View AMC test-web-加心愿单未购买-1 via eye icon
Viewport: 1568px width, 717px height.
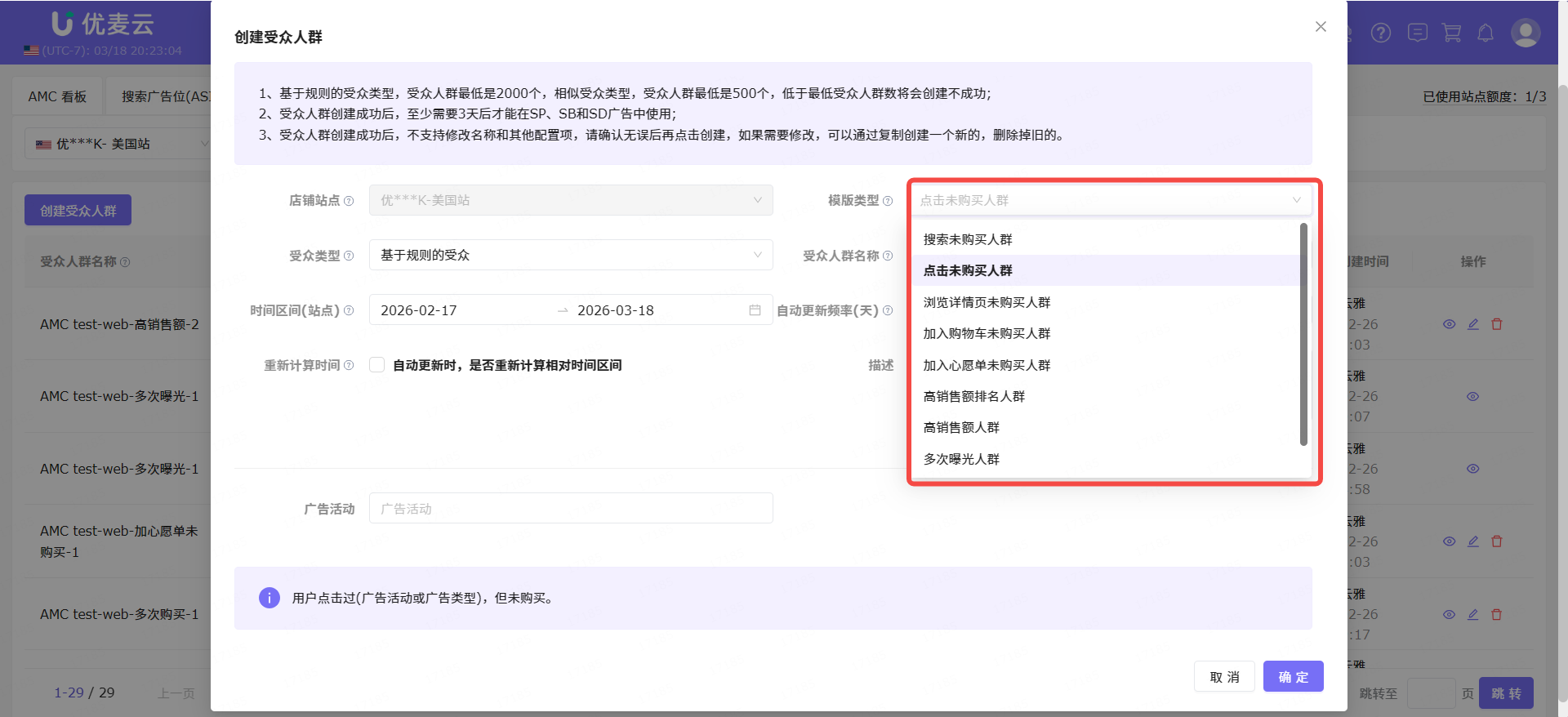(x=1450, y=541)
